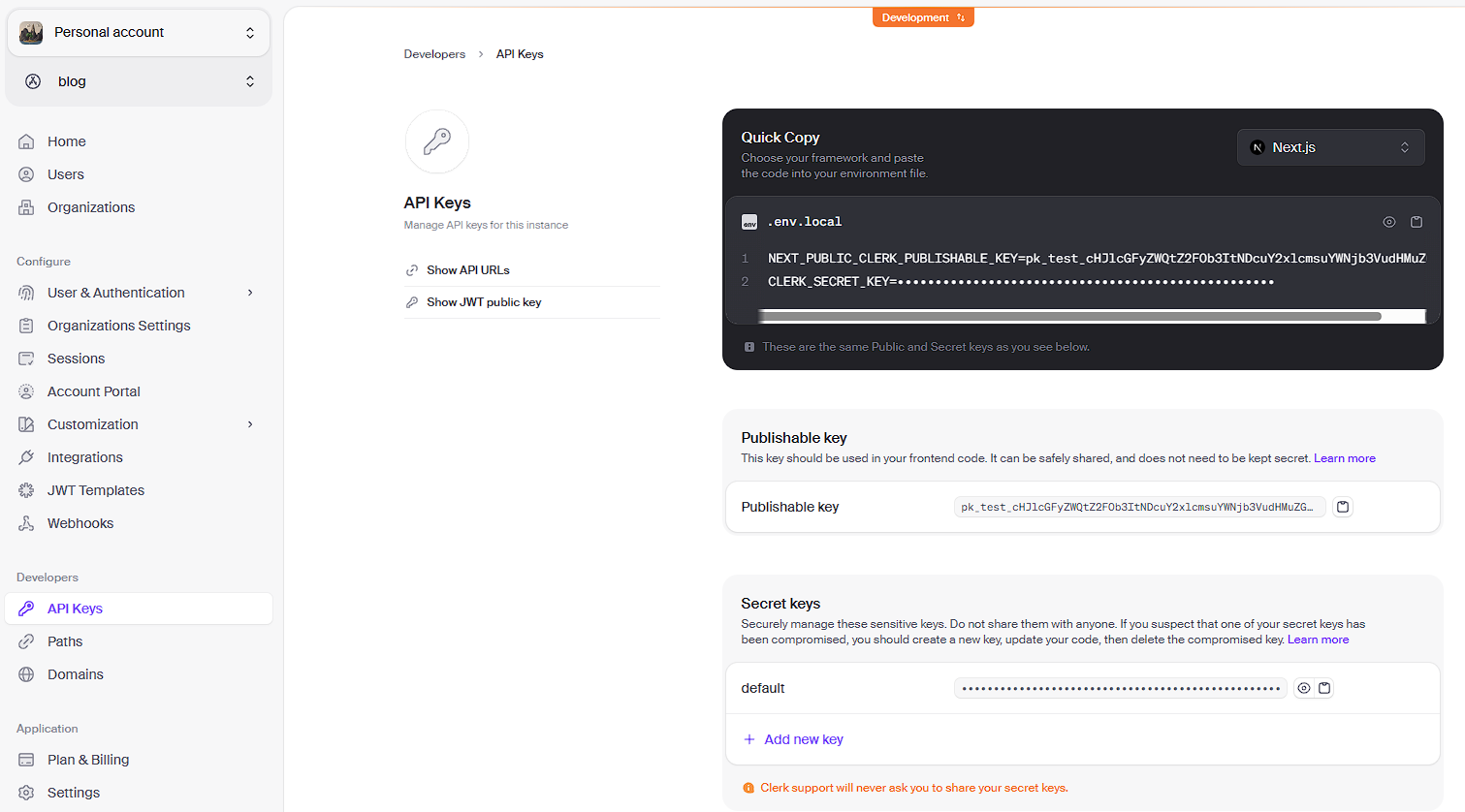The image size is (1465, 812).
Task: Click the Webhooks icon in sidebar
Action: click(26, 523)
